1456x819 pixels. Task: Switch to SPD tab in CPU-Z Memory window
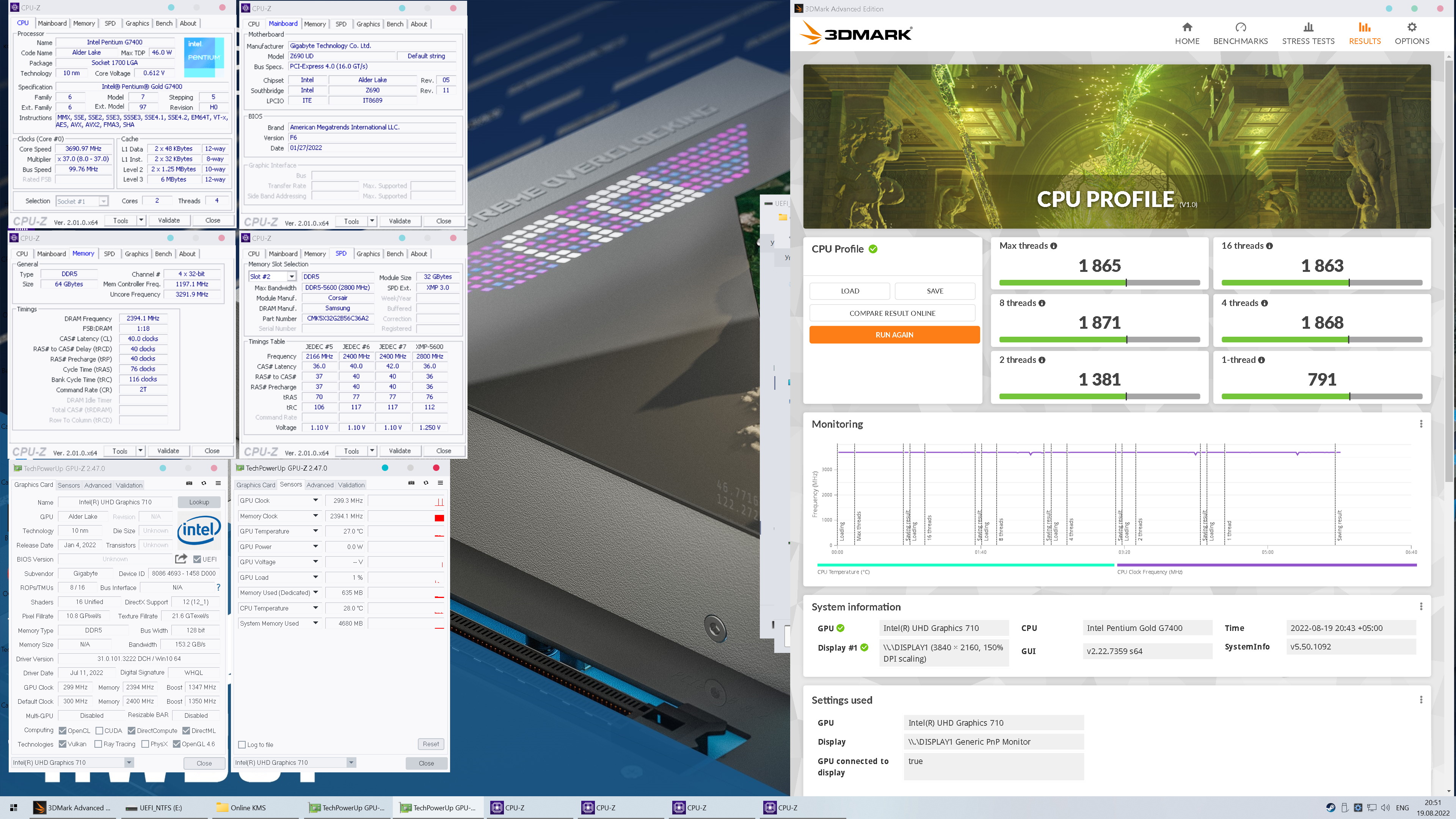(x=109, y=254)
